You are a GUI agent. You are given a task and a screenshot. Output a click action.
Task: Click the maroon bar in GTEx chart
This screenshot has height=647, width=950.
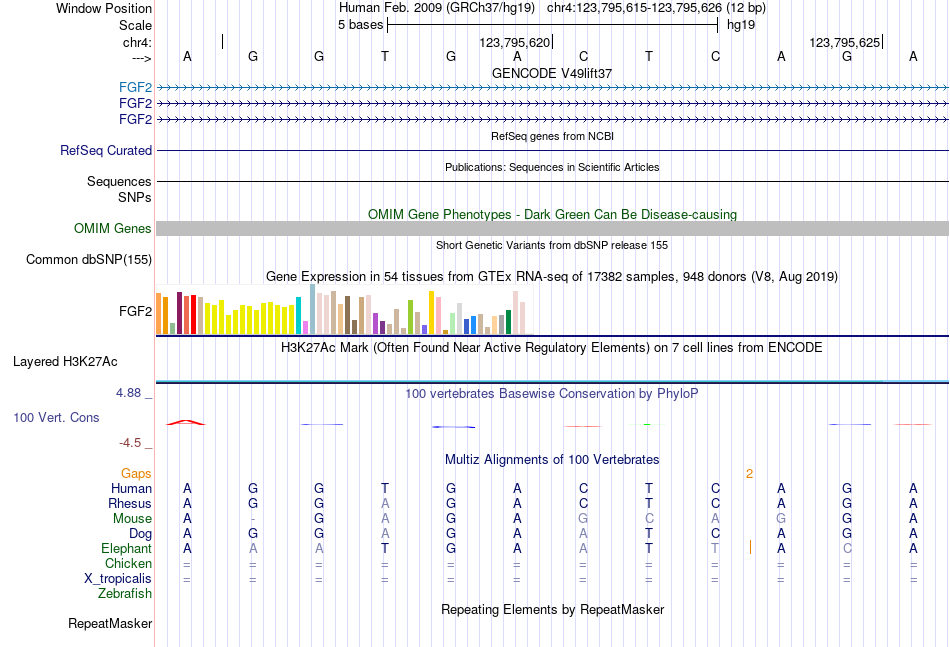pyautogui.click(x=179, y=313)
